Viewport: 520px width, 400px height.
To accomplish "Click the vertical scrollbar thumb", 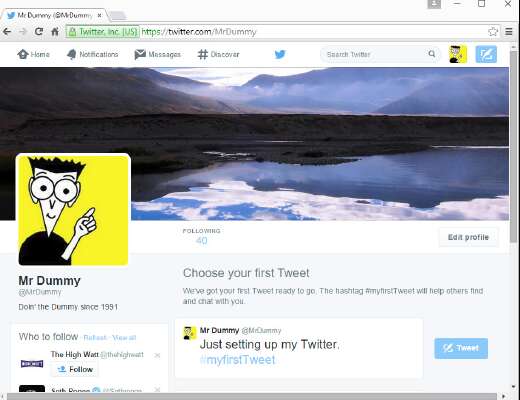I will coord(514,147).
